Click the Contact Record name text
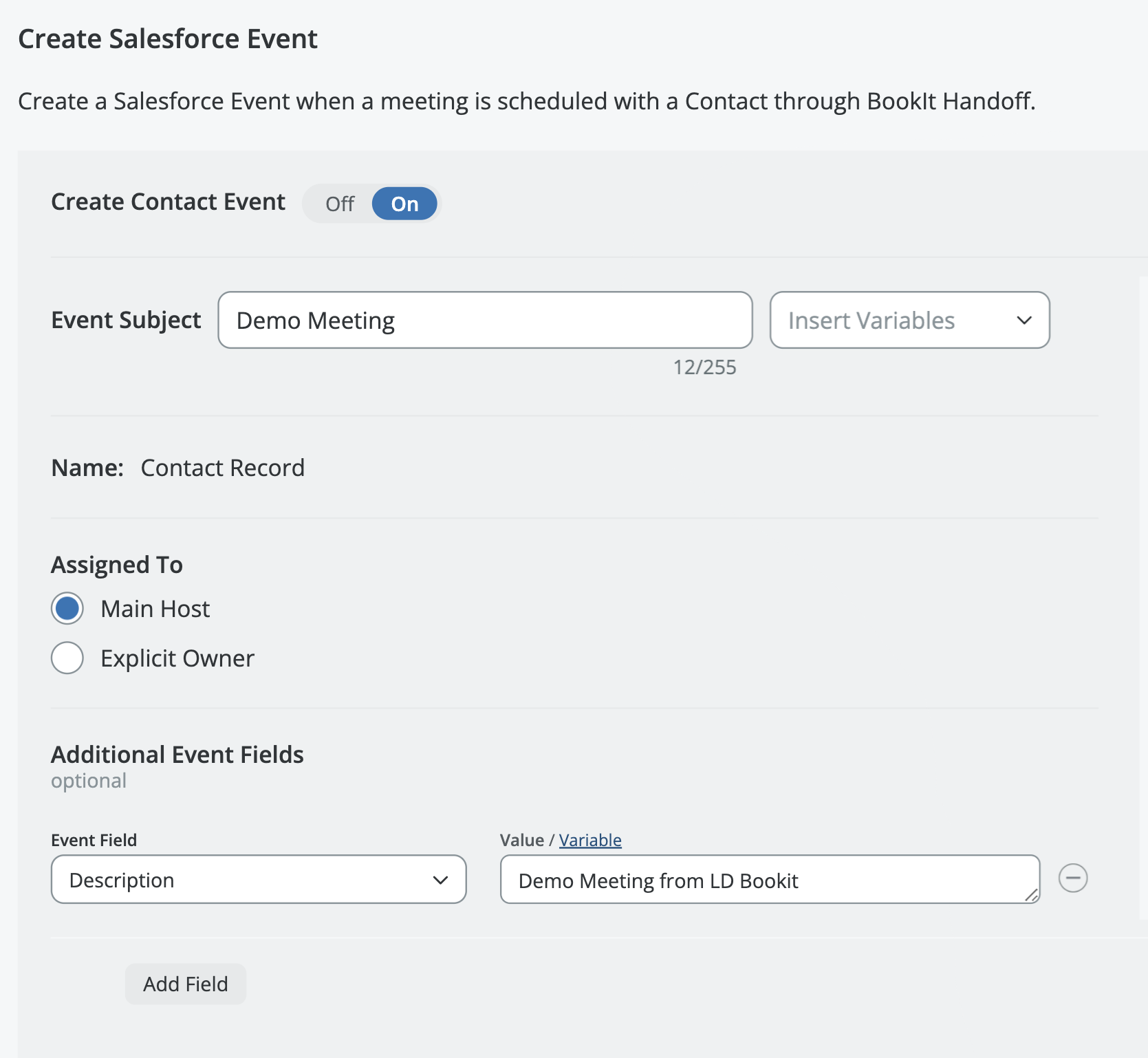 click(222, 468)
